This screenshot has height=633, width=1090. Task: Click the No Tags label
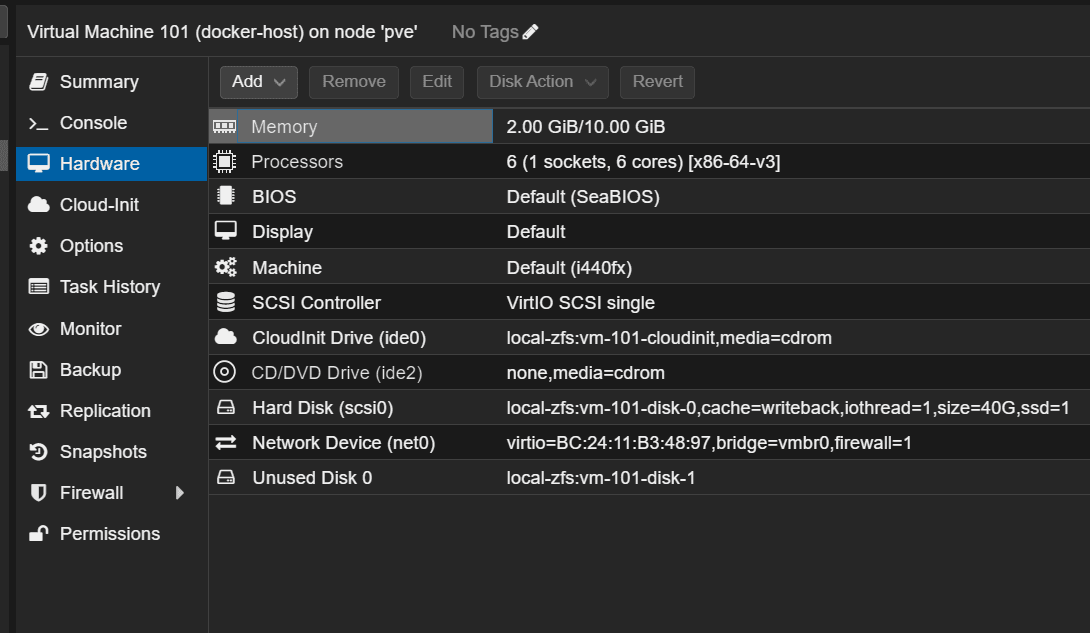485,32
